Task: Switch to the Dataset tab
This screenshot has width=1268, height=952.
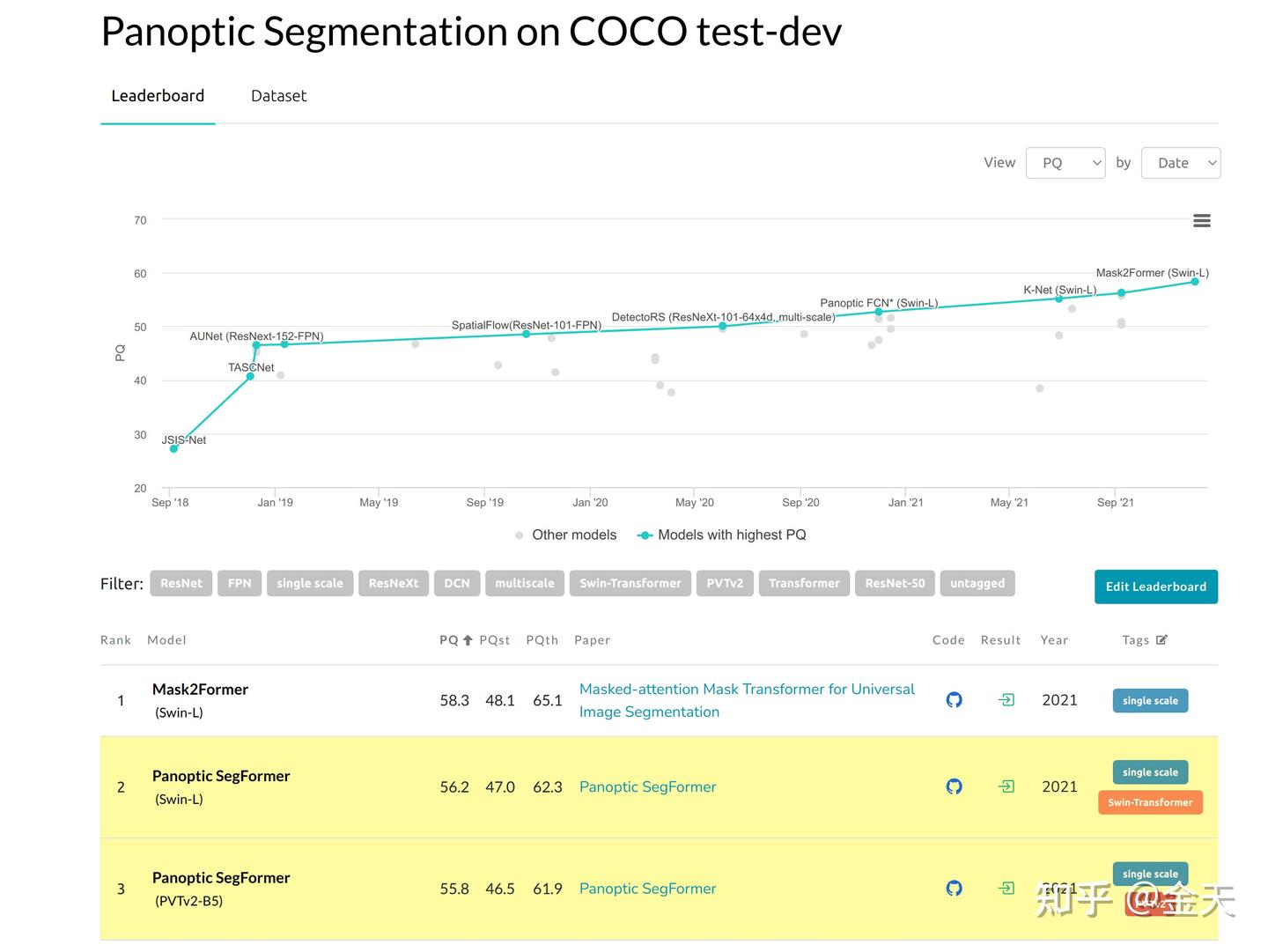Action: click(x=278, y=95)
